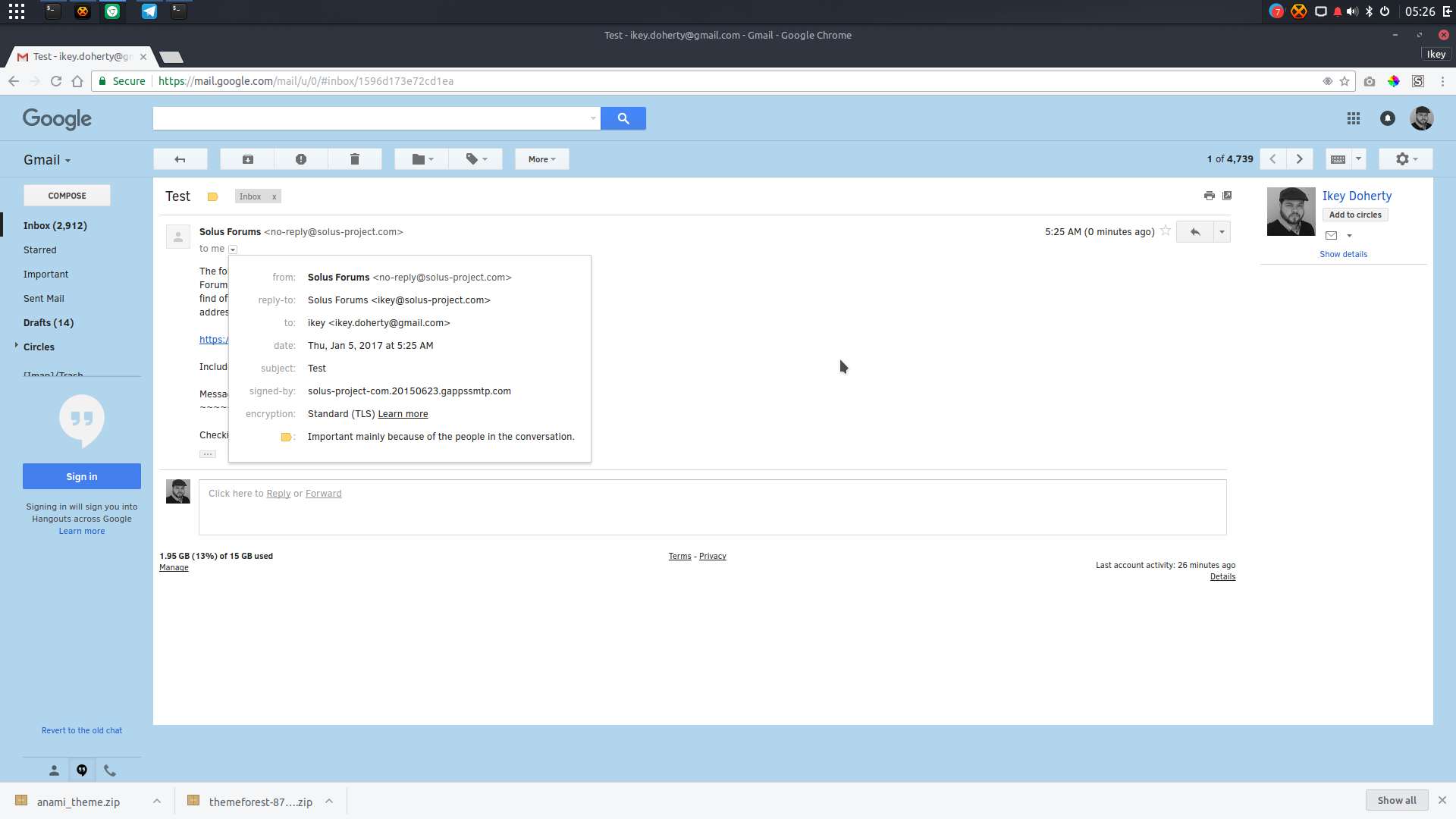1456x819 pixels.
Task: Open the Labels tag dropdown
Action: coord(475,159)
